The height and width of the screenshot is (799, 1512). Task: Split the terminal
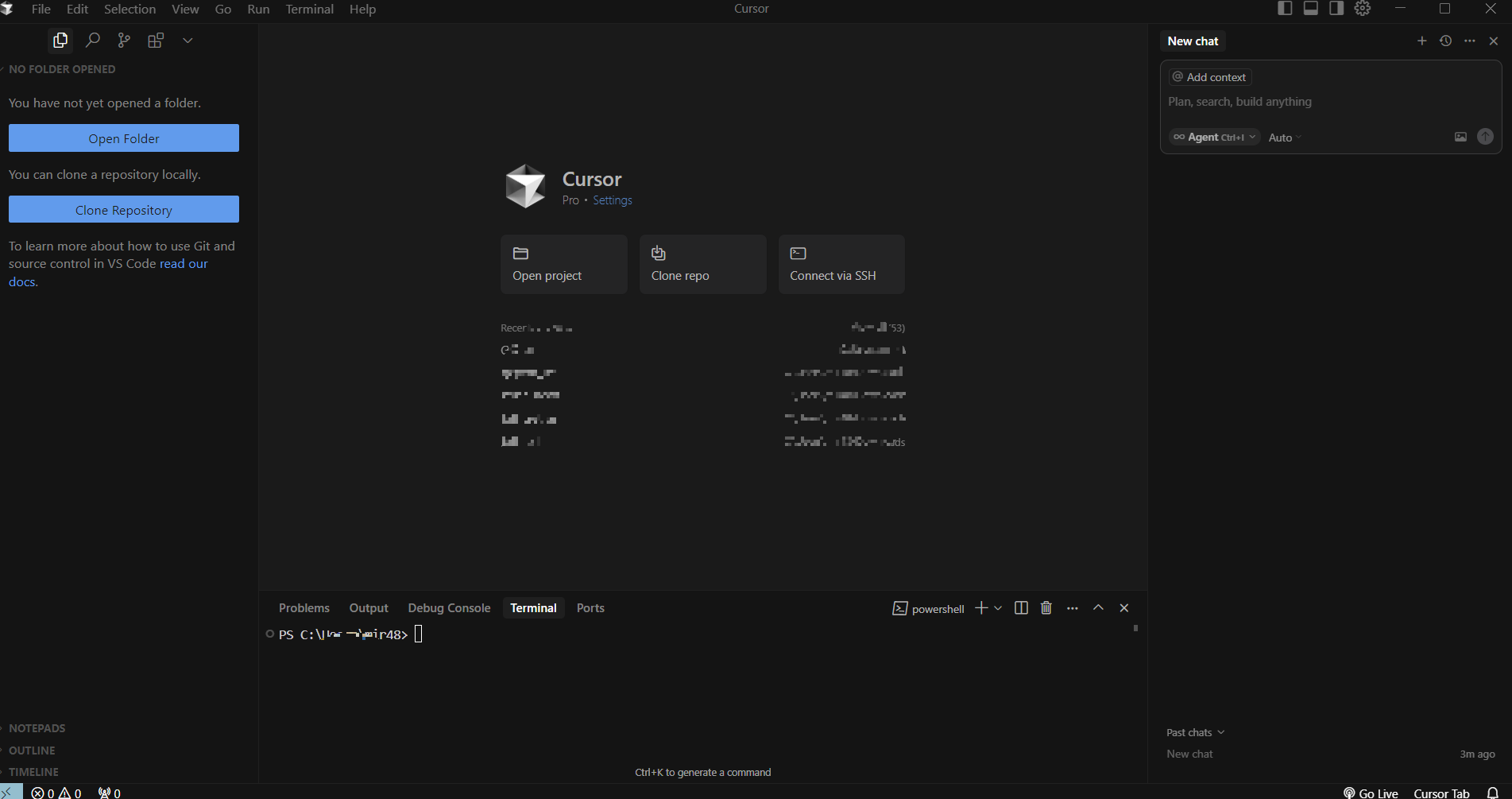pos(1022,607)
